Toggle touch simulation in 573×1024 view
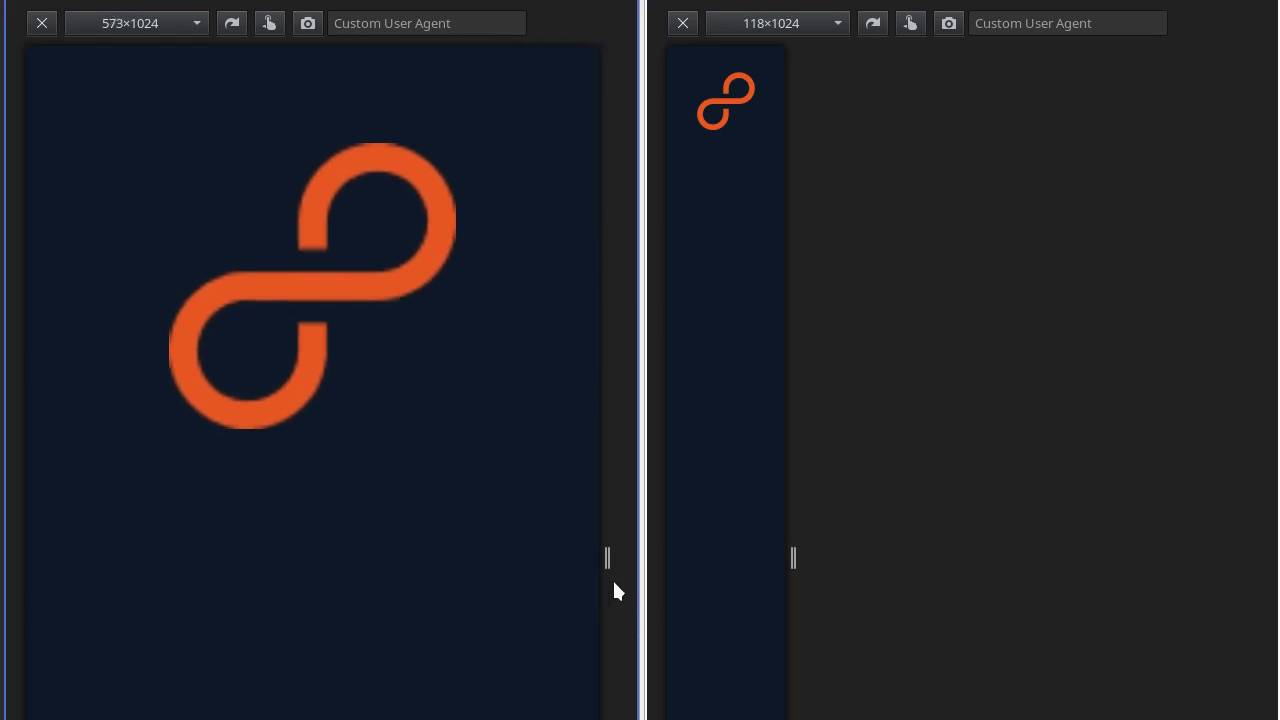 (269, 23)
